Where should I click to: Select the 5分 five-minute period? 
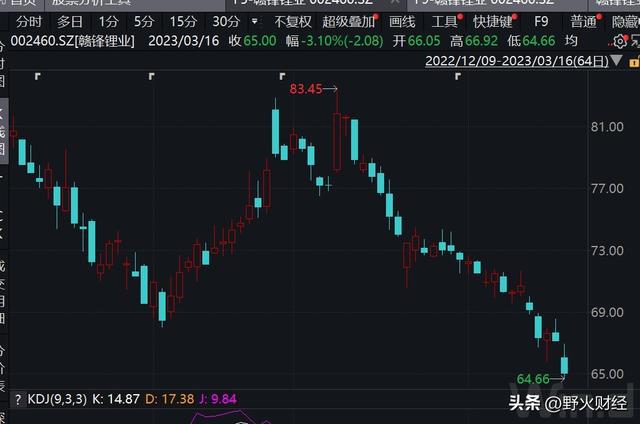[144, 21]
